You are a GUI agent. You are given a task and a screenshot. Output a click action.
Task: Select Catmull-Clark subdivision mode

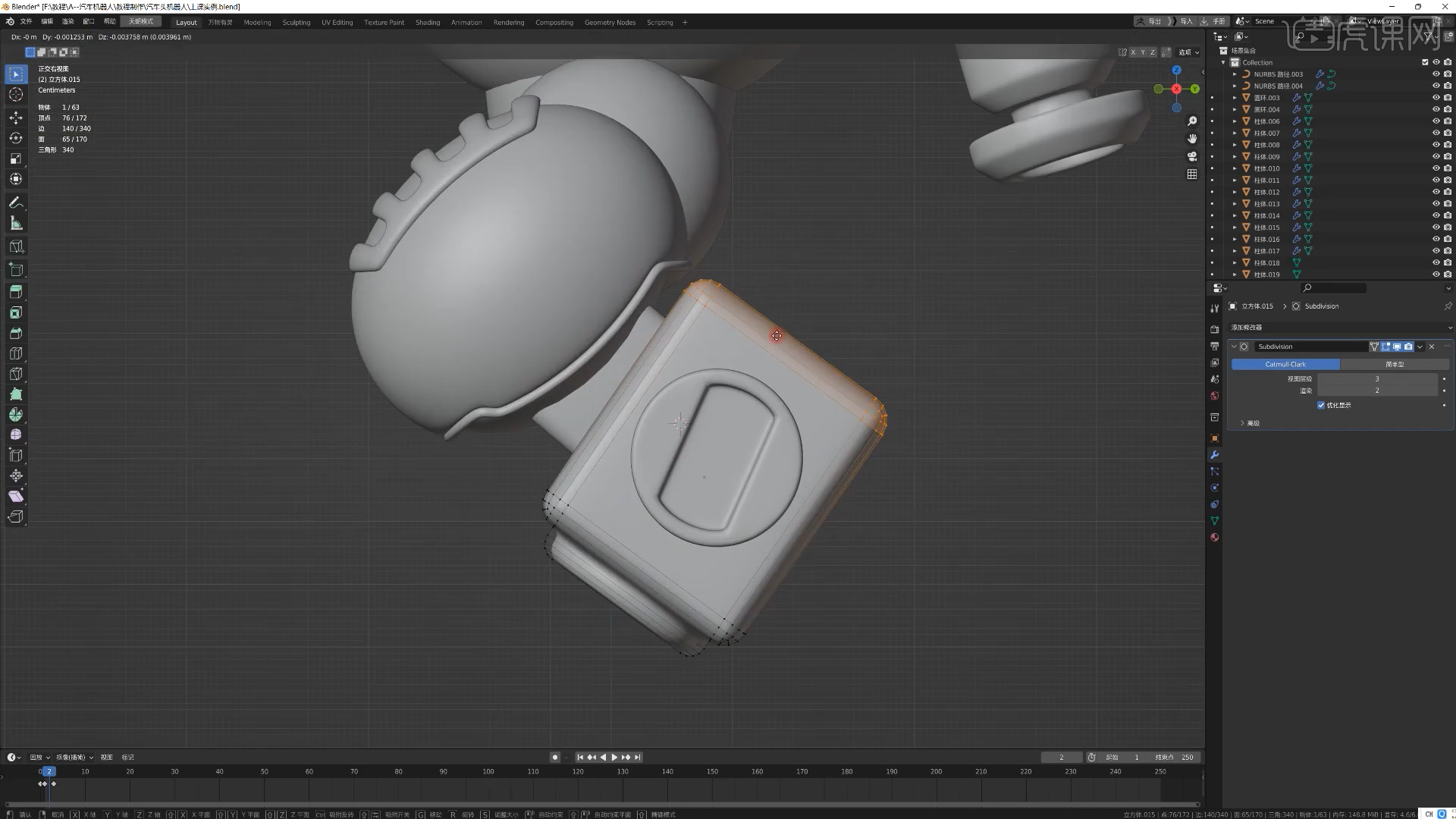point(1287,364)
